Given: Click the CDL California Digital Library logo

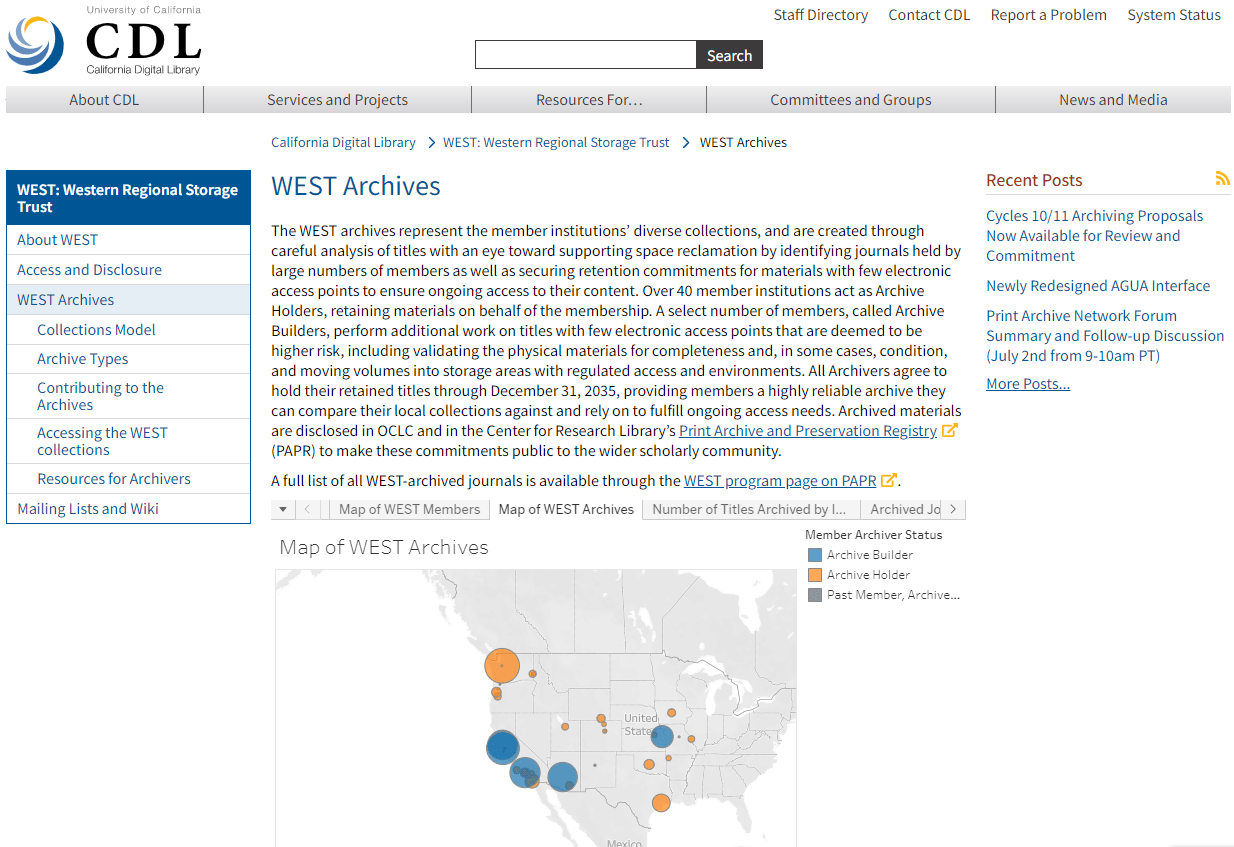Looking at the screenshot, I should pos(104,41).
